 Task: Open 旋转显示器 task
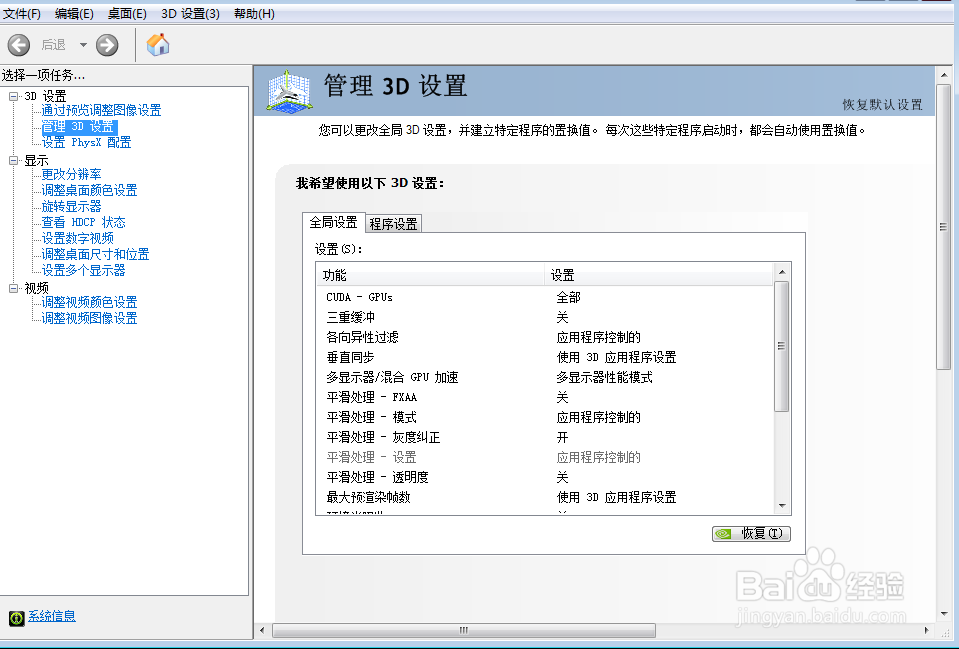click(x=72, y=206)
